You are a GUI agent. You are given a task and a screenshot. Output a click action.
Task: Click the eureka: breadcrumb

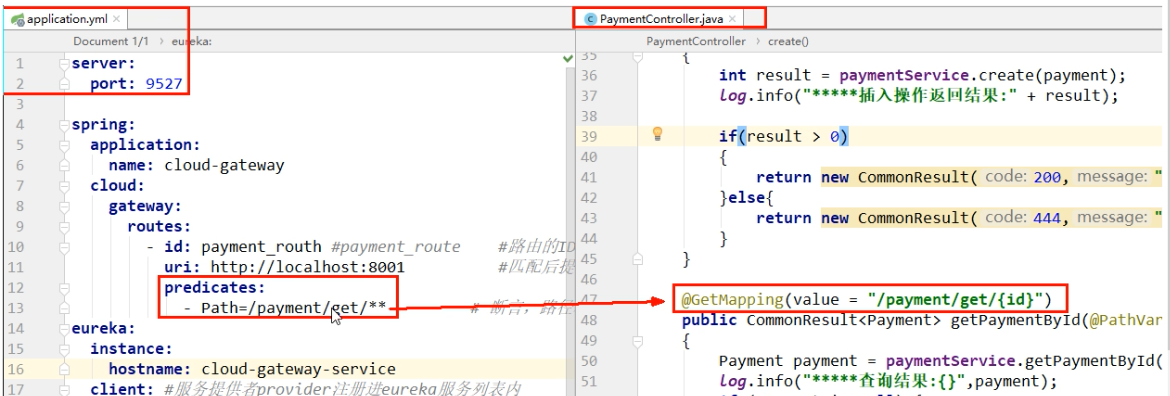(192, 42)
